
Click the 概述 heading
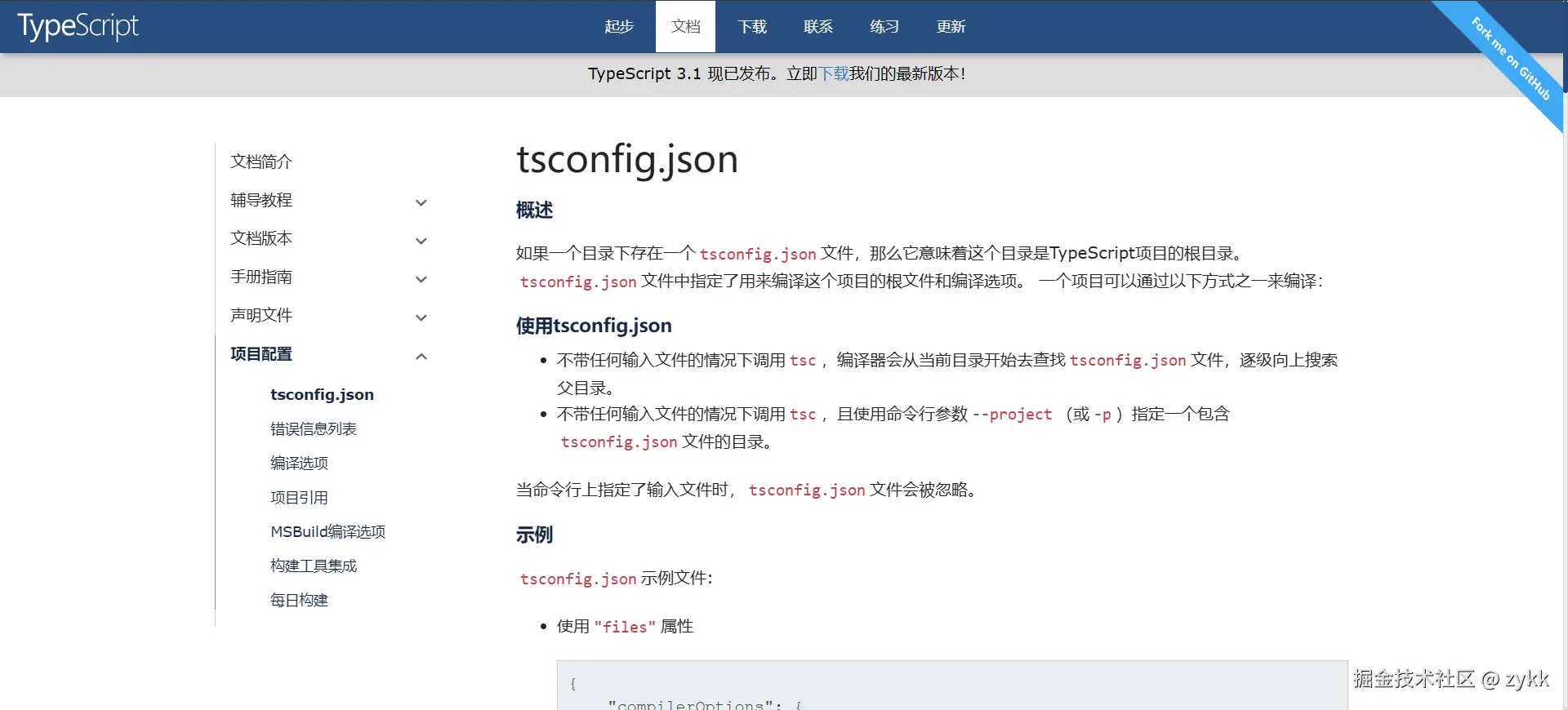pyautogui.click(x=534, y=211)
